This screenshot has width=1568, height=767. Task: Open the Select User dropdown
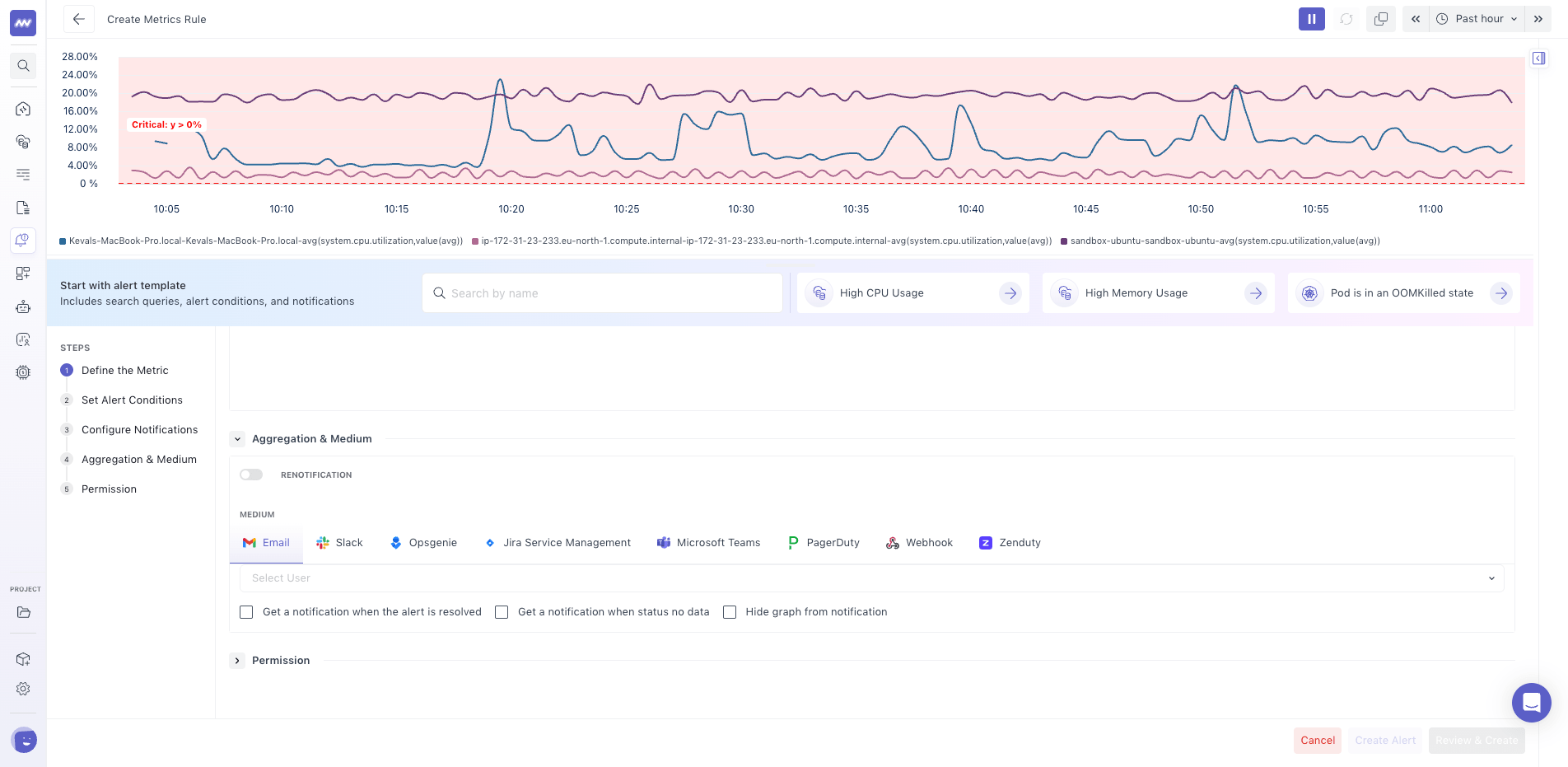[x=871, y=578]
